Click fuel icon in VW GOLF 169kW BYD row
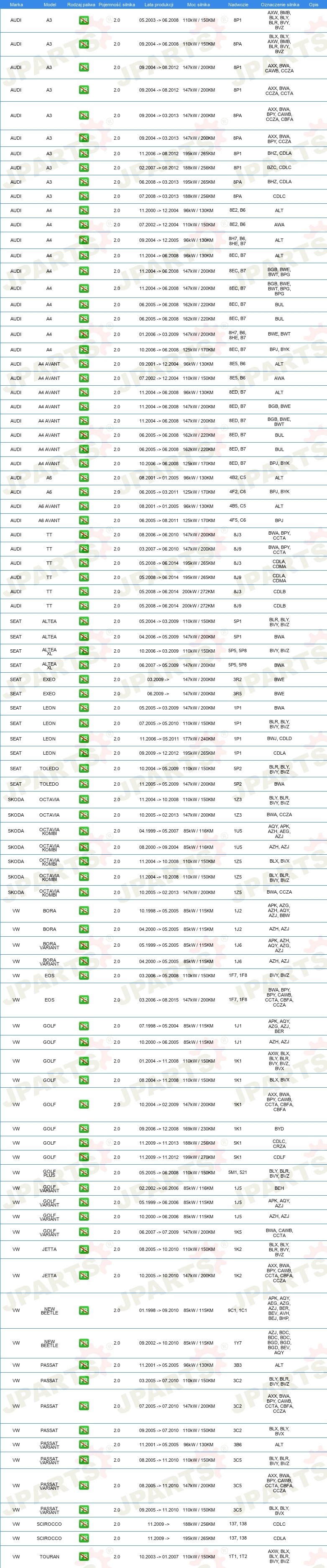The width and height of the screenshot is (327, 1568). [84, 1129]
